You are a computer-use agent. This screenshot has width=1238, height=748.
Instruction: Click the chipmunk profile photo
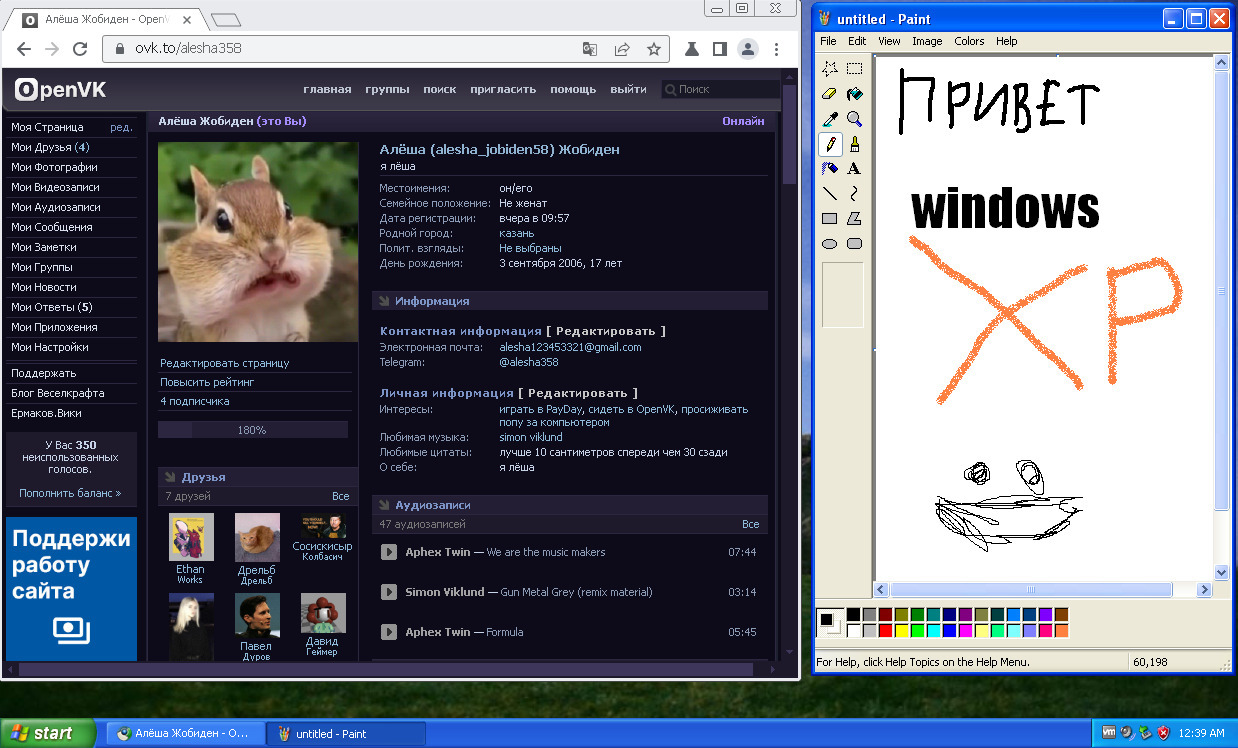tap(258, 242)
